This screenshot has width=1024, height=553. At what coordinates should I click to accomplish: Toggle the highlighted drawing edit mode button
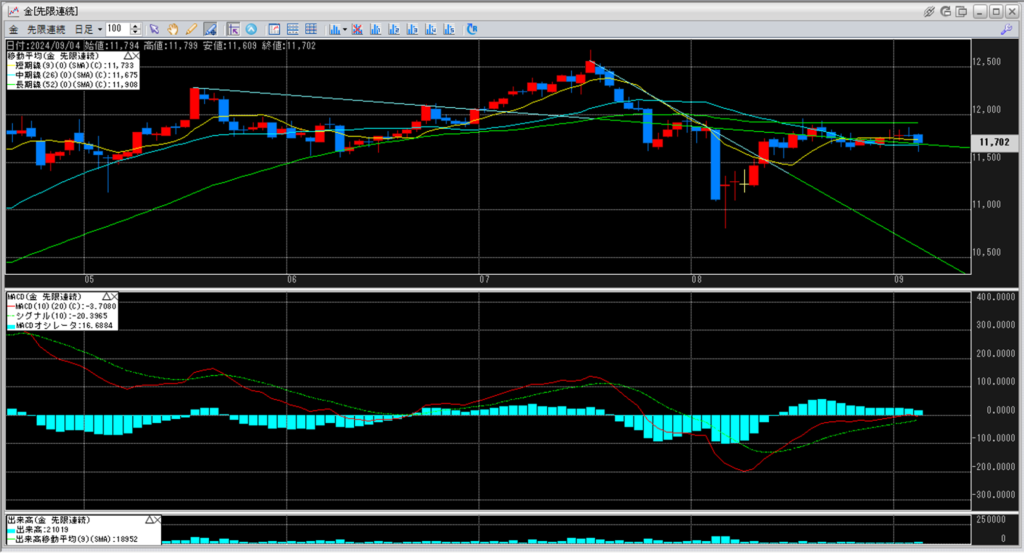click(x=210, y=29)
